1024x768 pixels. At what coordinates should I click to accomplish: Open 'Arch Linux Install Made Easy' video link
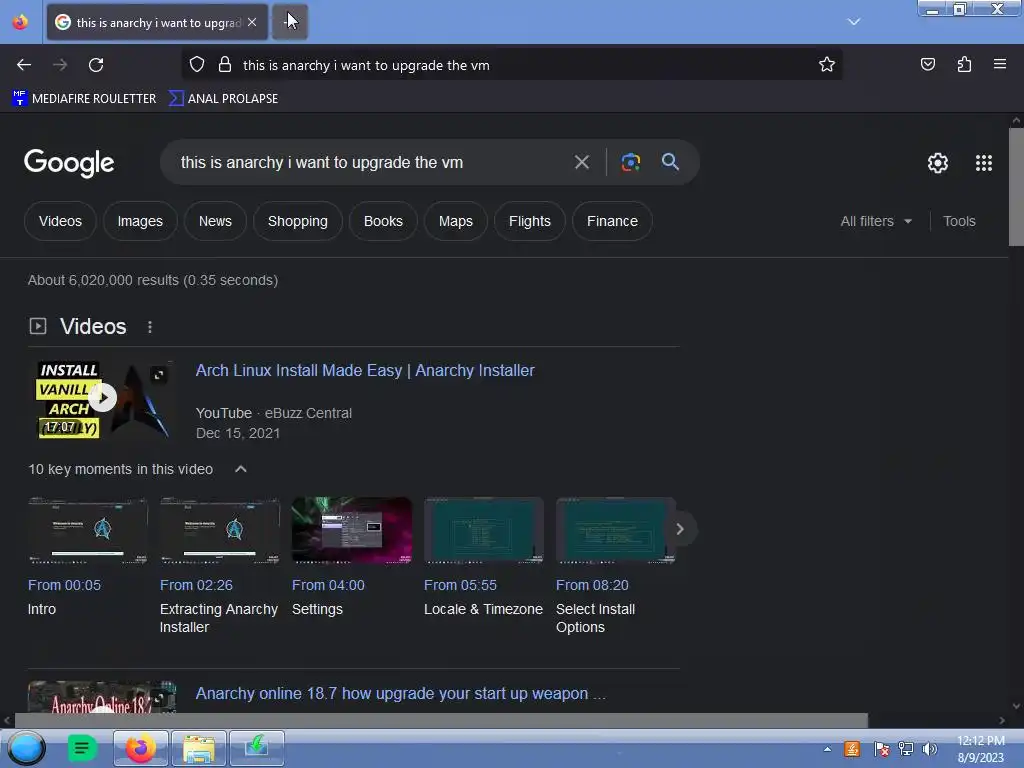pyautogui.click(x=365, y=370)
